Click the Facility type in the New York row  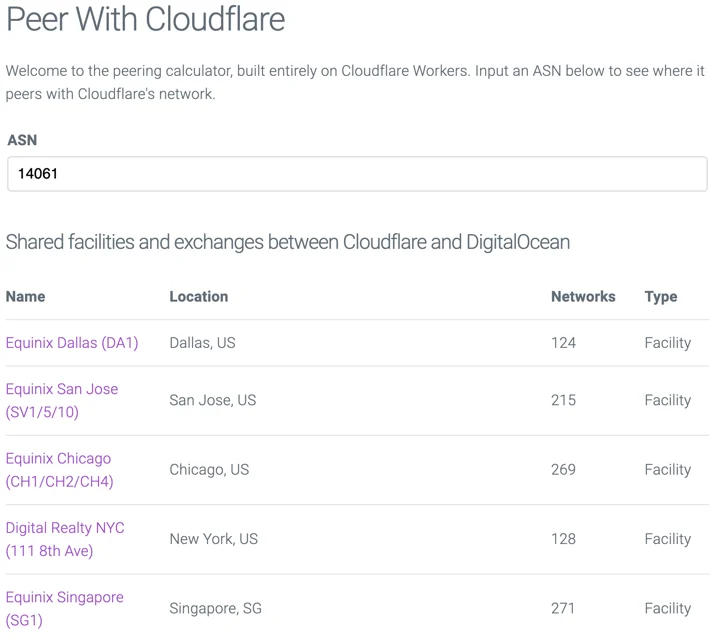tap(668, 539)
